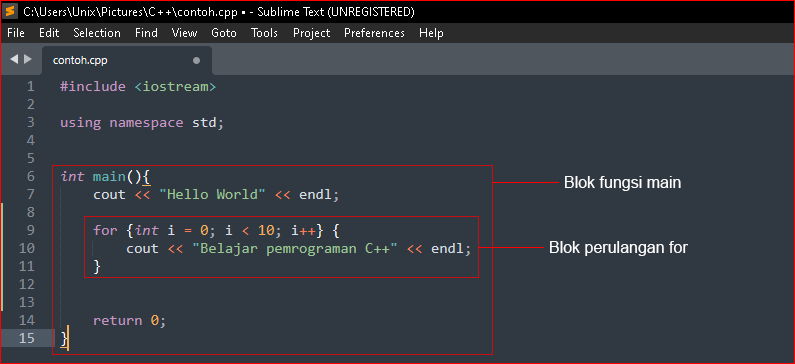Open the Preferences menu

(374, 33)
